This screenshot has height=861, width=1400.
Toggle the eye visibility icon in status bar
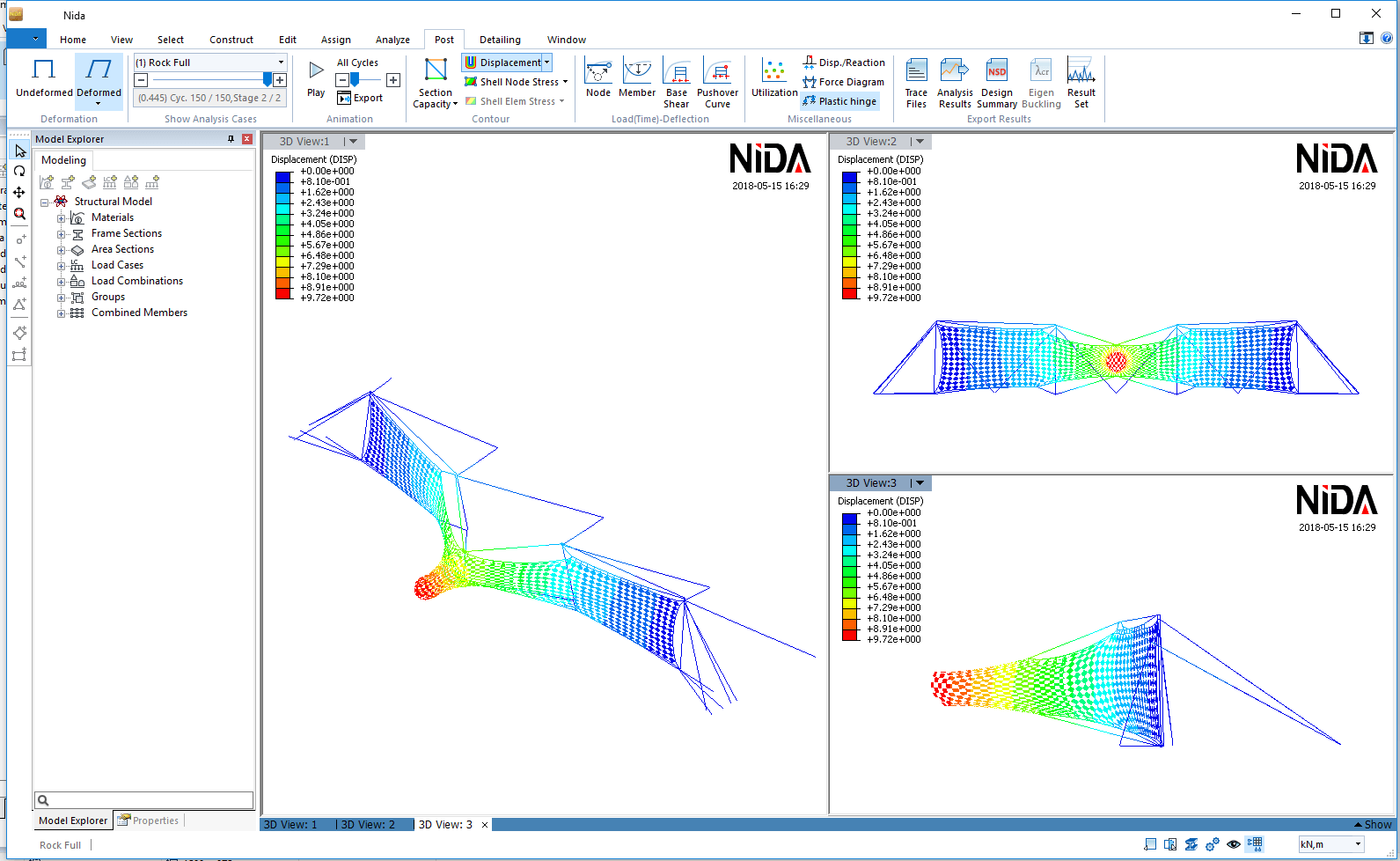click(x=1234, y=844)
